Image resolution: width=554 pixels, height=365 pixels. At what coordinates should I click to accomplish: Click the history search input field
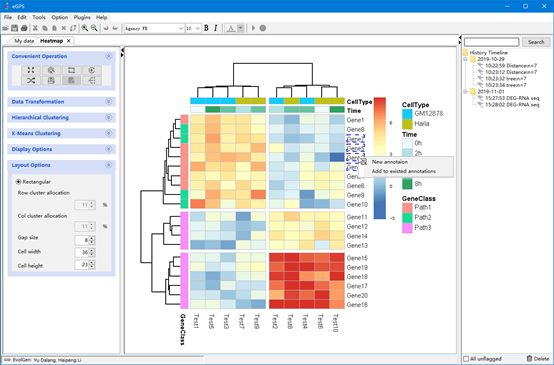point(491,42)
